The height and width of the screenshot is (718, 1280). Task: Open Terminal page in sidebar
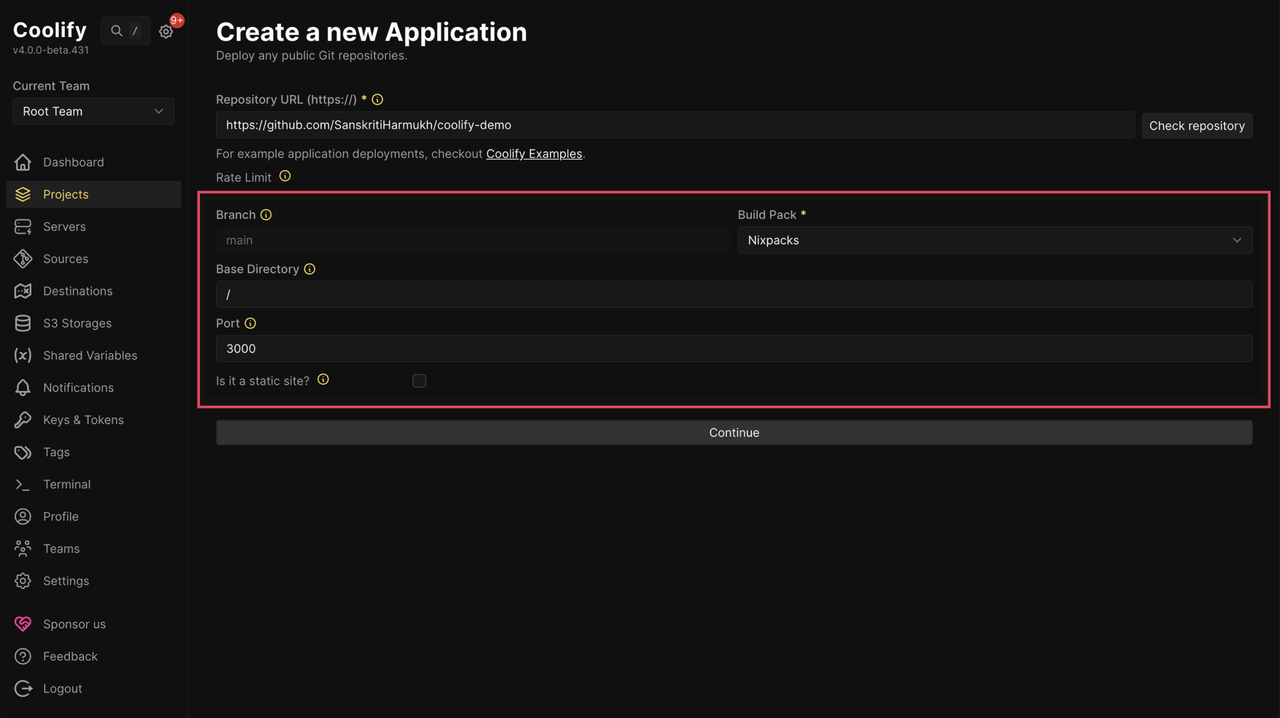(x=94, y=484)
